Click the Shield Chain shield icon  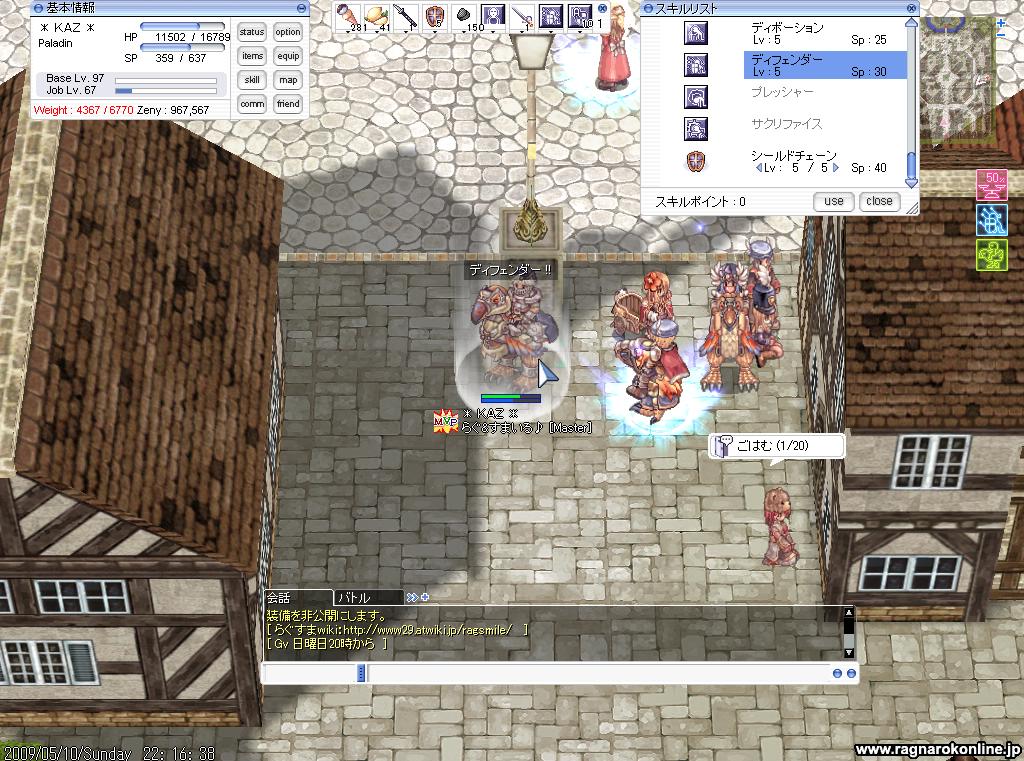(x=696, y=161)
